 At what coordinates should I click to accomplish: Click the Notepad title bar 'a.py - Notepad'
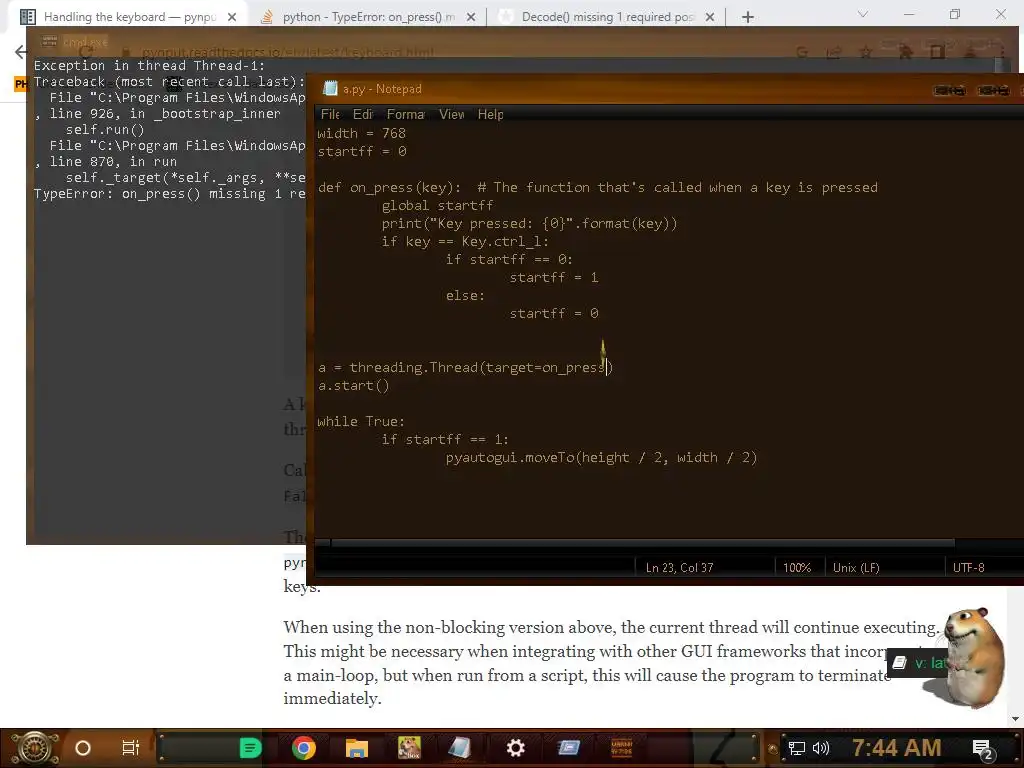(x=382, y=89)
